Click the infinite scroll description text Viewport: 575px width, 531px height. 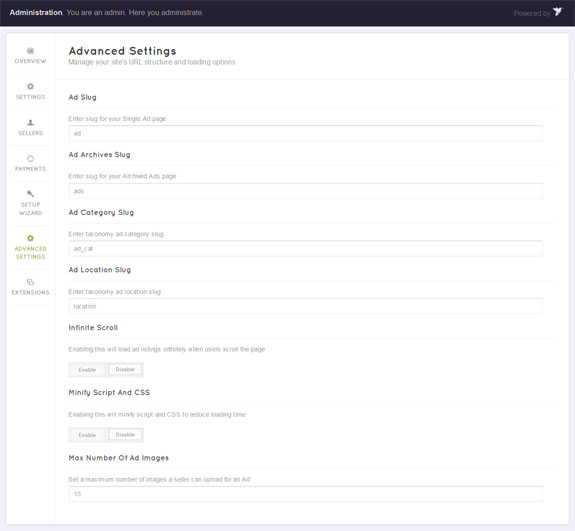(x=166, y=349)
